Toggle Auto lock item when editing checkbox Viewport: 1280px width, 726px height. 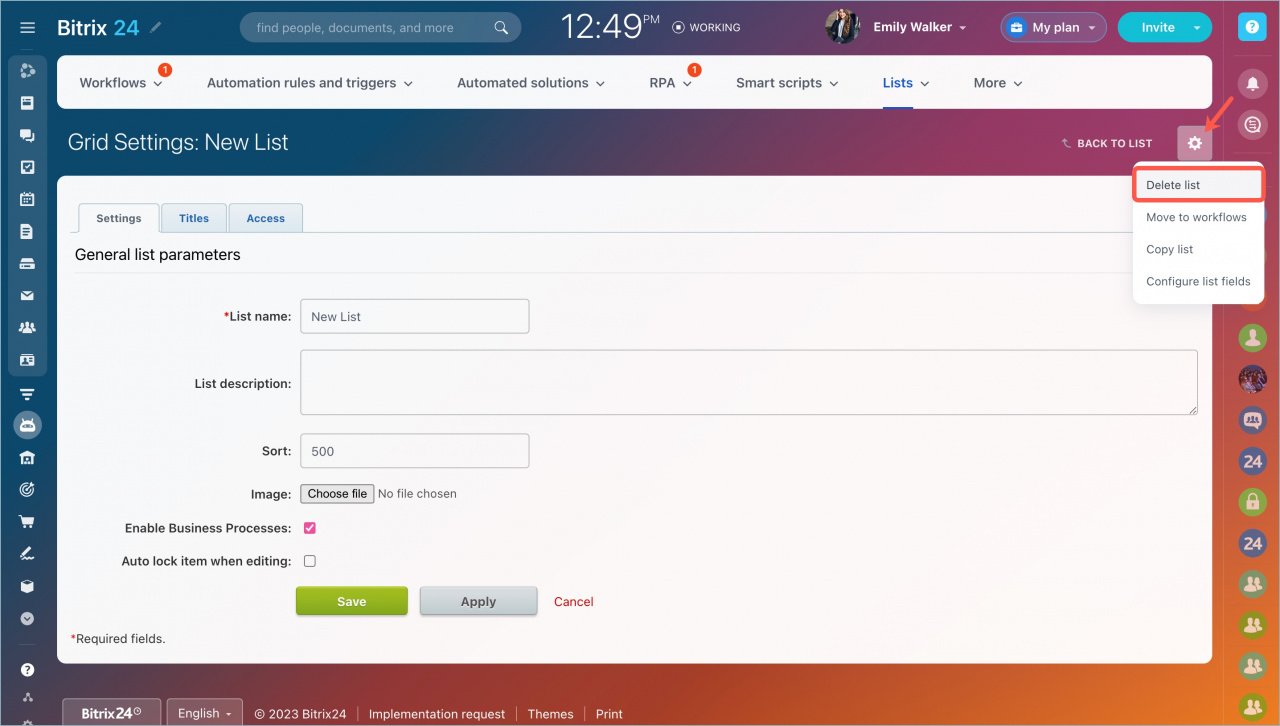pos(310,561)
